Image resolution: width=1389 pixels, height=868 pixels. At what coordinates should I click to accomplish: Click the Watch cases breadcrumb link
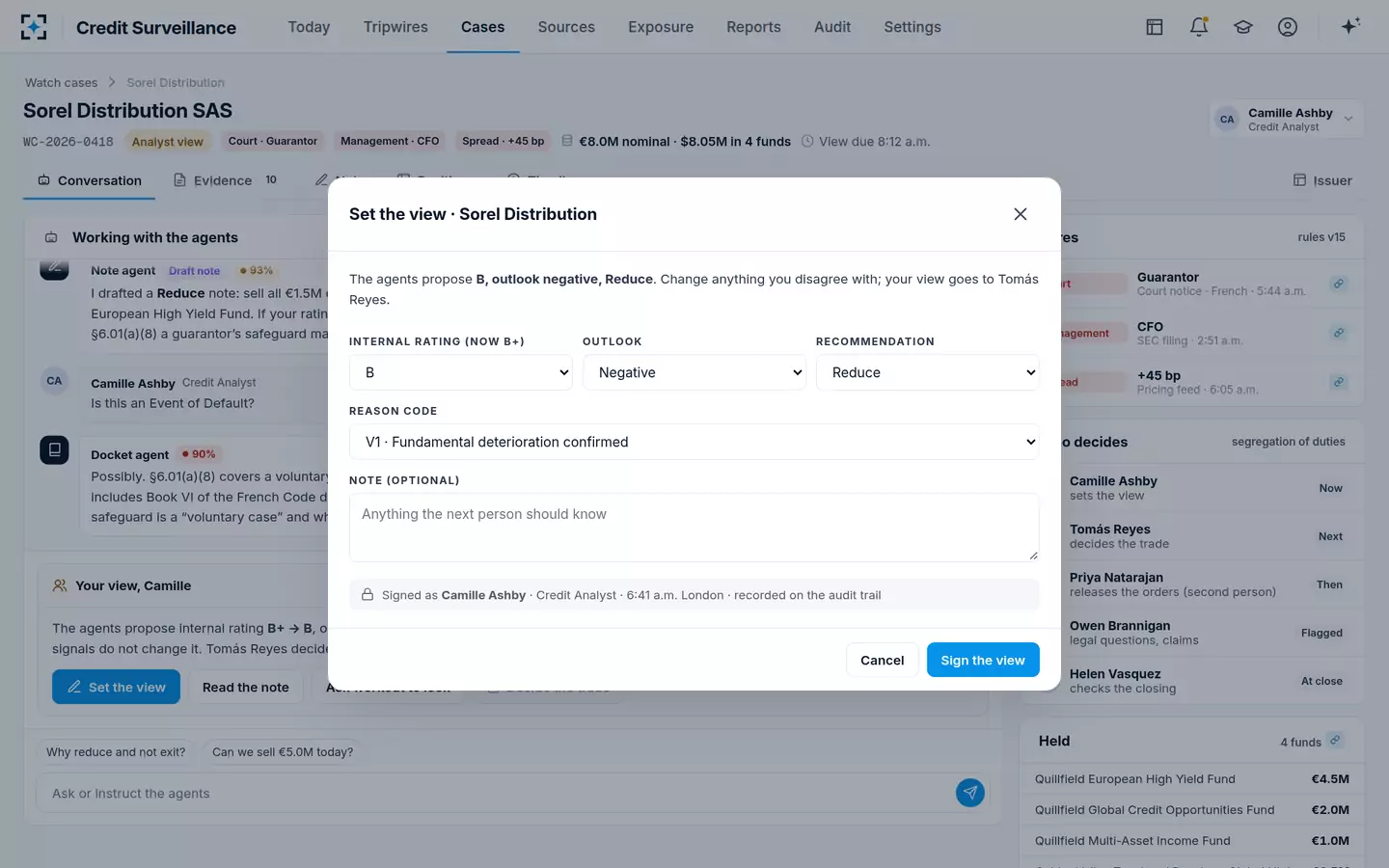pyautogui.click(x=61, y=83)
